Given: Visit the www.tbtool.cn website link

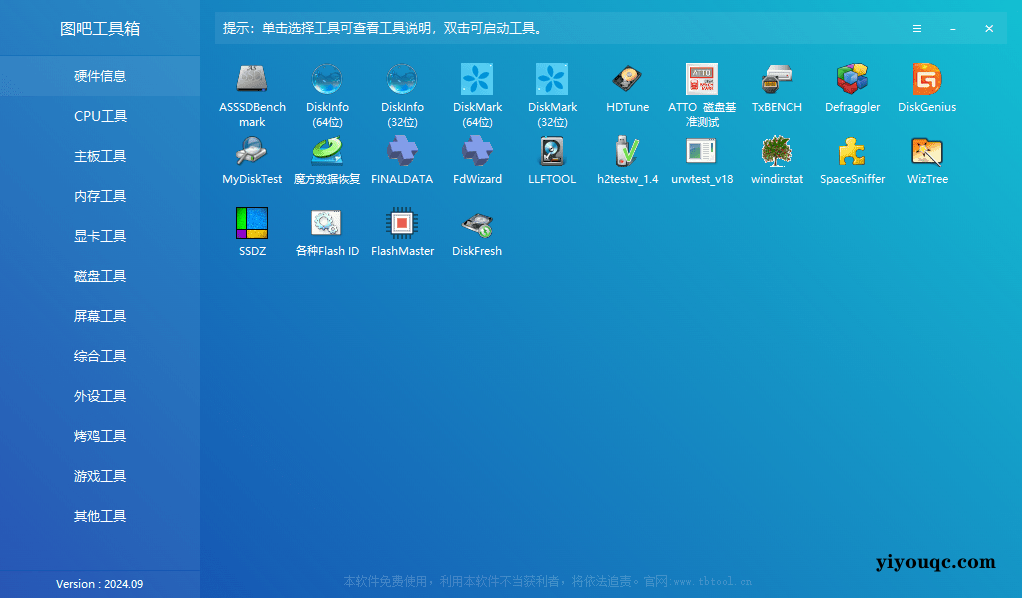Looking at the screenshot, I should (714, 581).
